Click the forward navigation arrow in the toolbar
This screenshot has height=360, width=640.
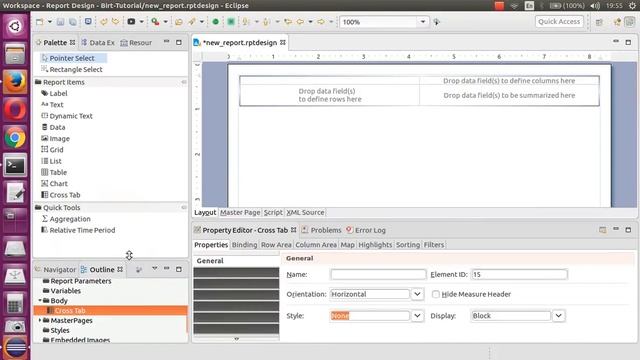point(321,22)
